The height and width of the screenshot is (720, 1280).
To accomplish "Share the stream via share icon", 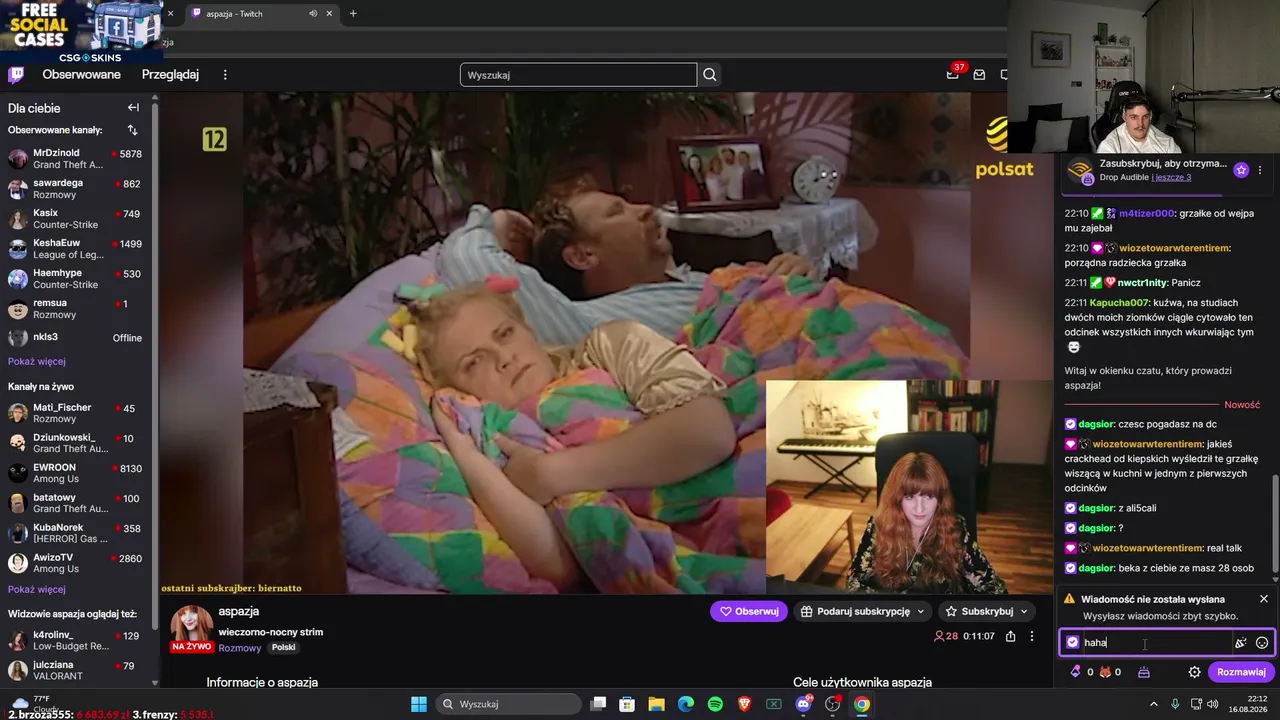I will pyautogui.click(x=1011, y=636).
